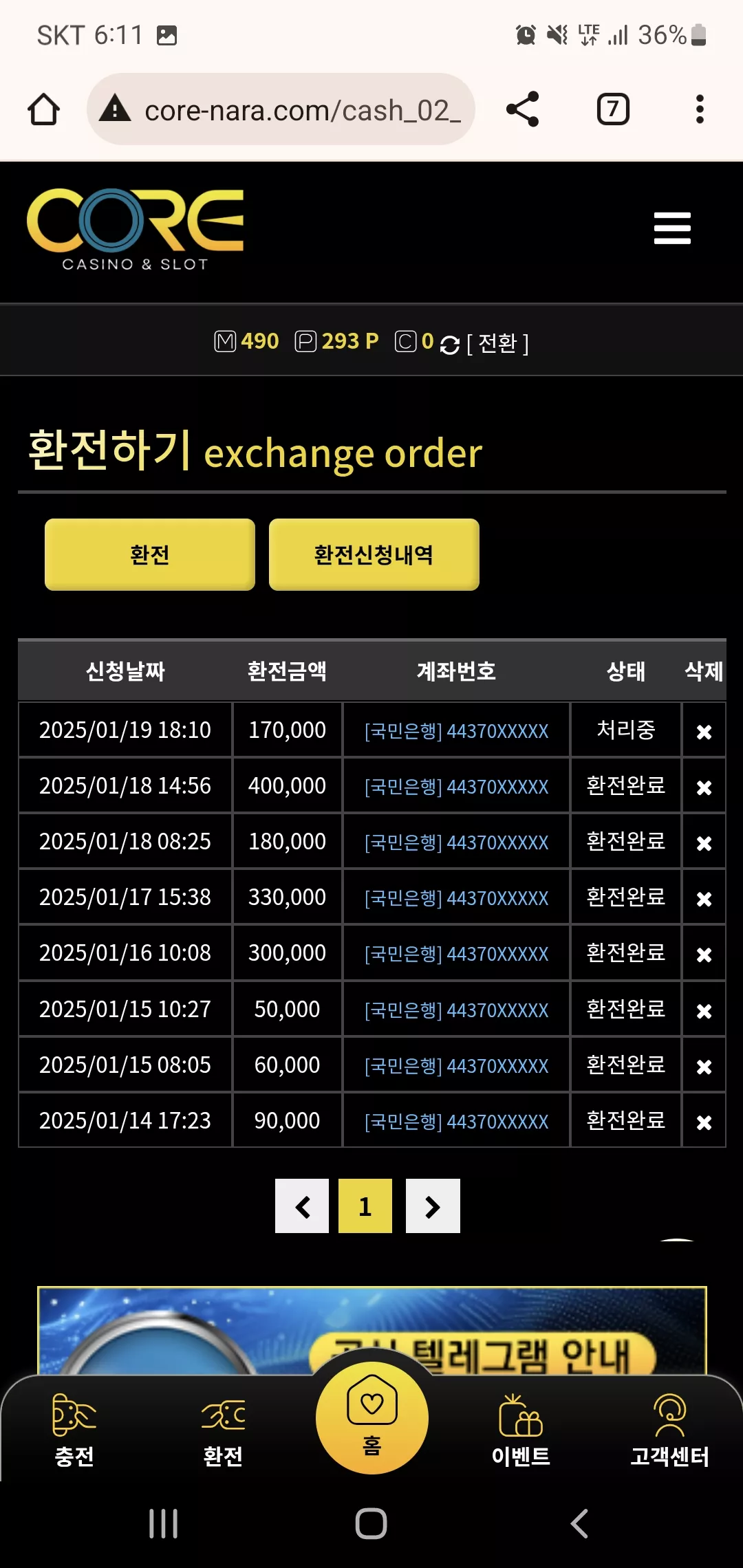The image size is (743, 1568).
Task: Switch to the 환전 tab button
Action: pyautogui.click(x=150, y=554)
